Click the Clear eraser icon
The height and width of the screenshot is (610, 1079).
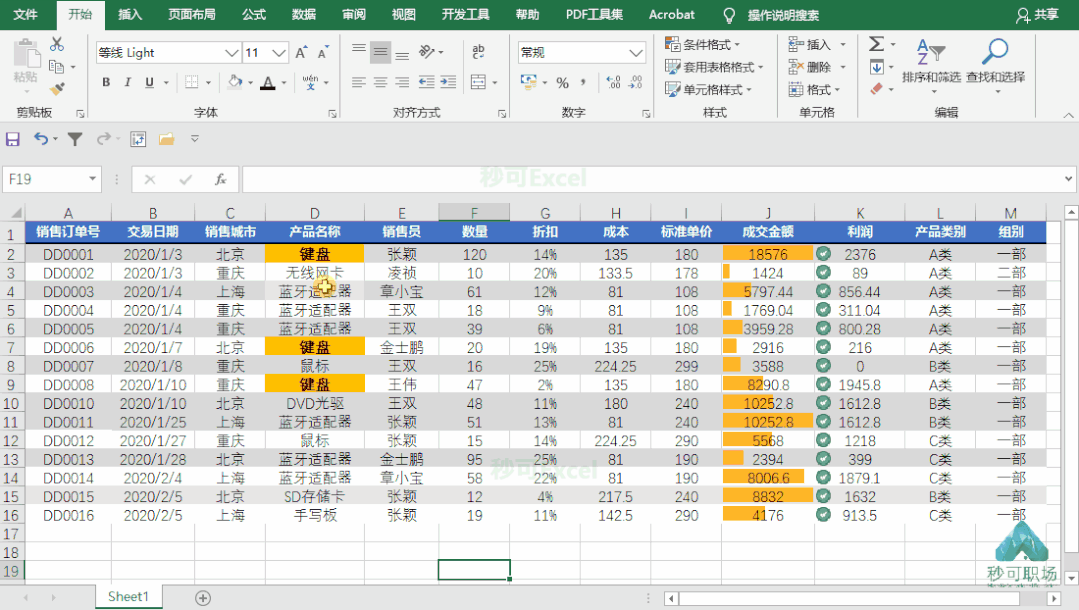[877, 89]
